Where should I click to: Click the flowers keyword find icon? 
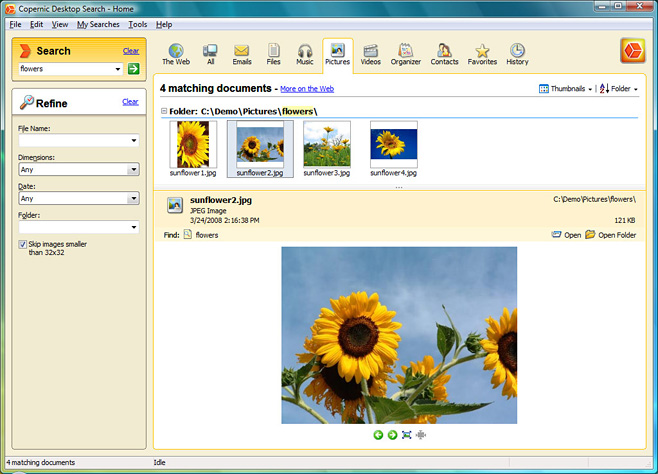coord(188,234)
